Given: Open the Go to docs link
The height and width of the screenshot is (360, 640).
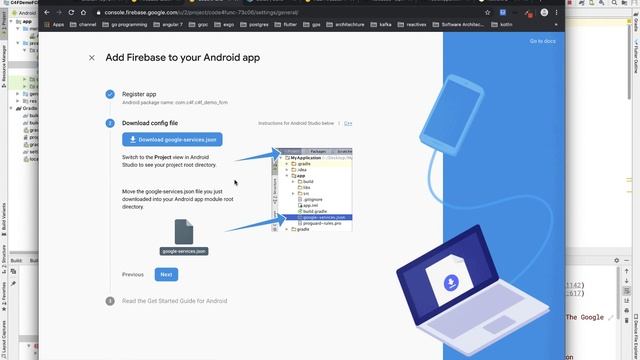Looking at the screenshot, I should pos(542,41).
